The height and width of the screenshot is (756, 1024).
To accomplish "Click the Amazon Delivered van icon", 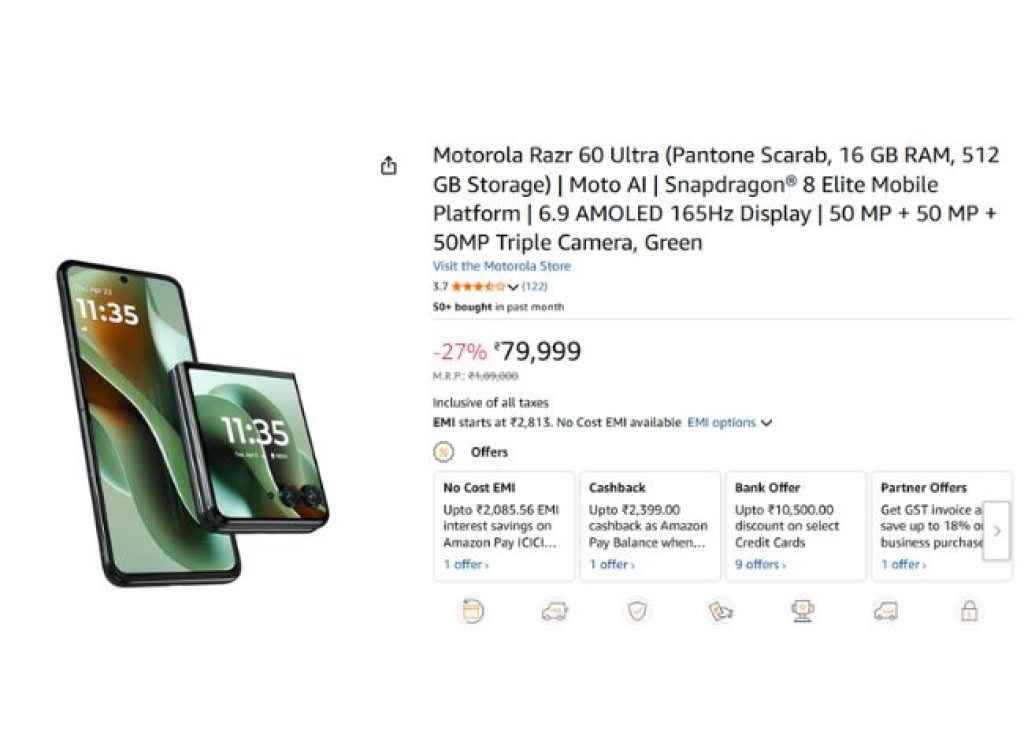I will 886,610.
